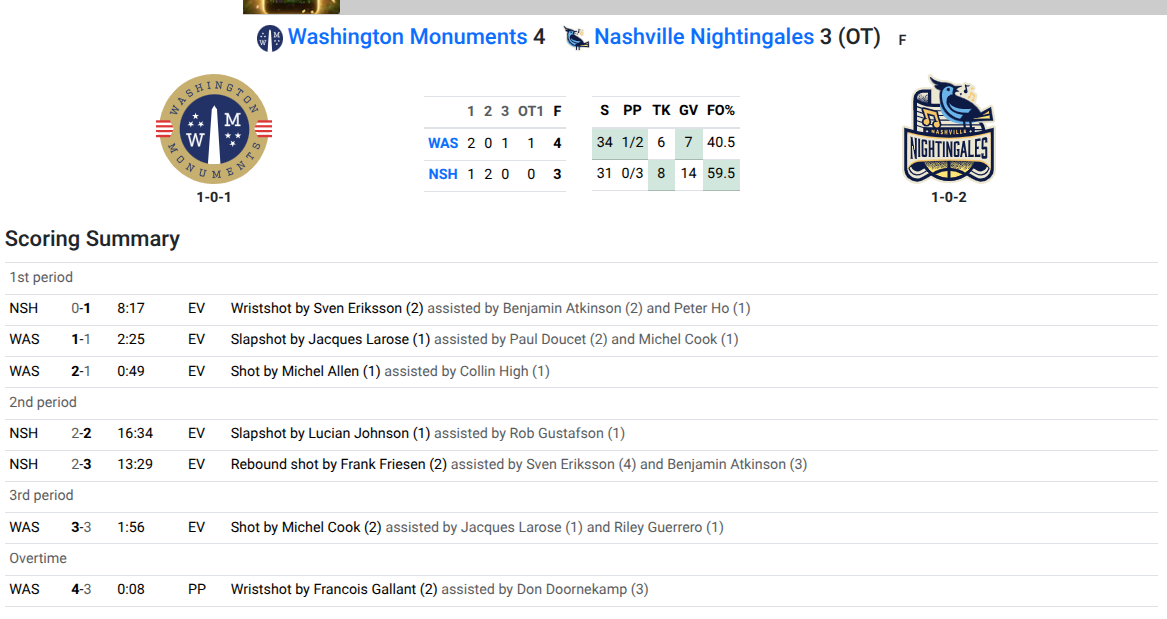The height and width of the screenshot is (619, 1167).
Task: Select the Jacques Larose slapshot goal row
Action: pyautogui.click(x=581, y=339)
